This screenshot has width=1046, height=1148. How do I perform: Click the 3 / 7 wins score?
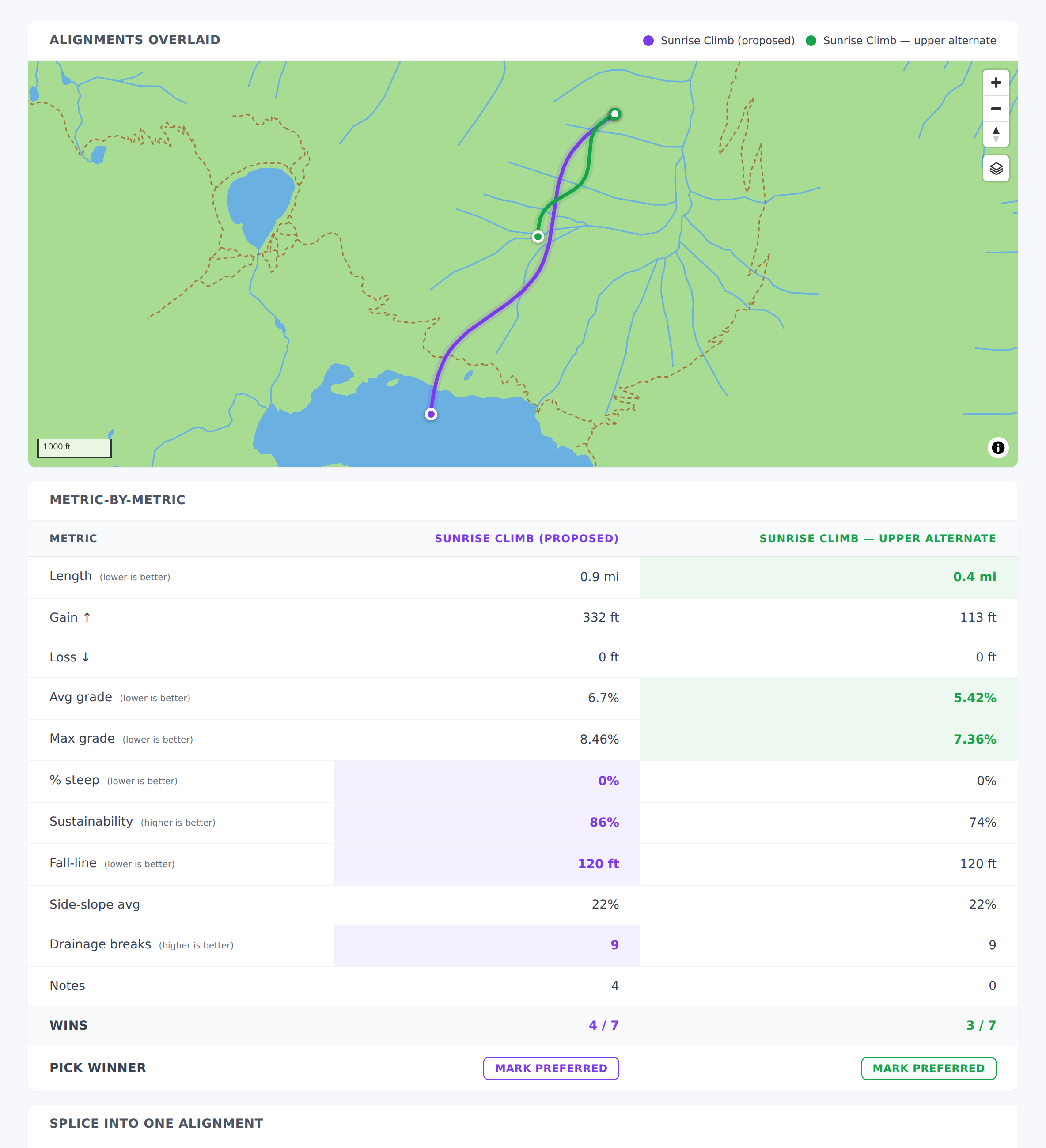[981, 1026]
